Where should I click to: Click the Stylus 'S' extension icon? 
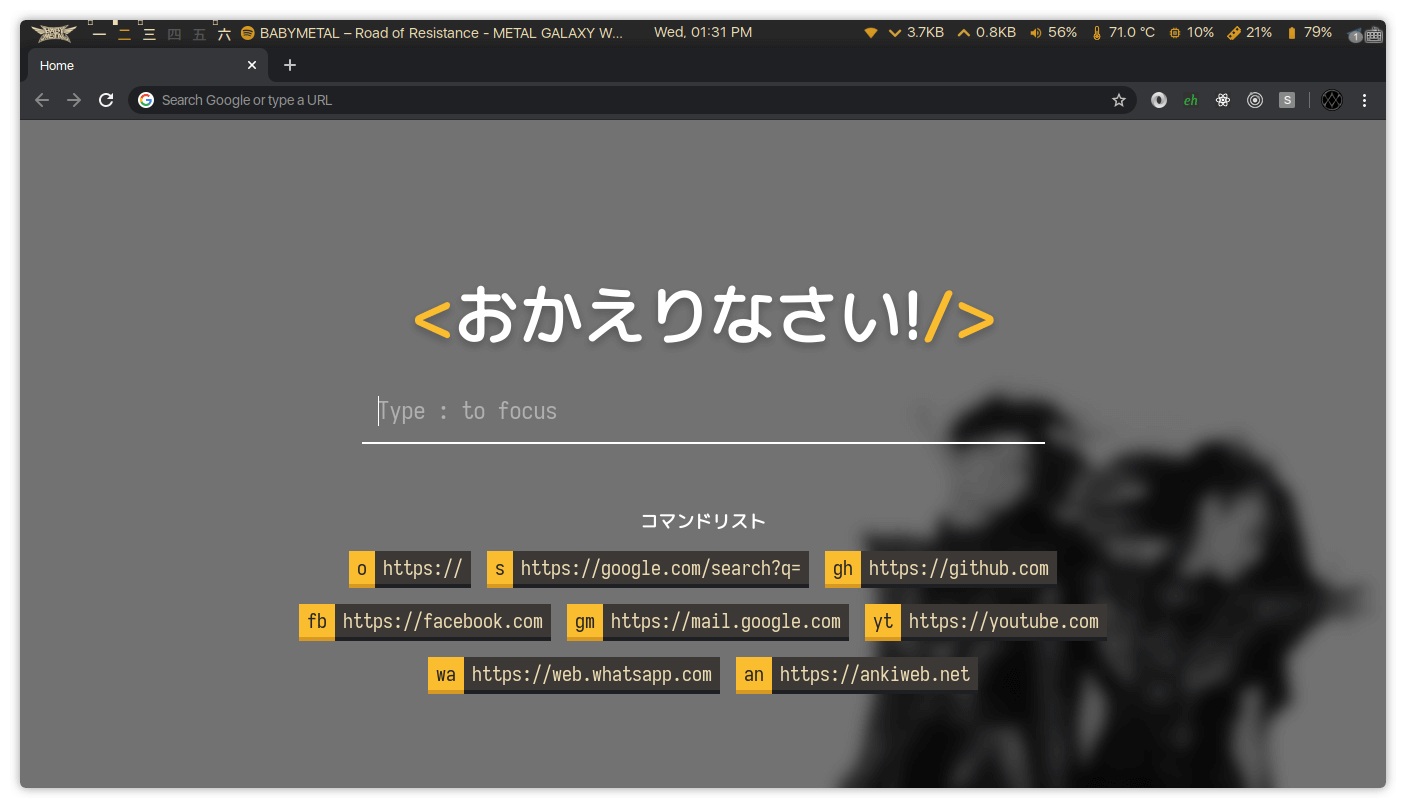click(x=1287, y=100)
